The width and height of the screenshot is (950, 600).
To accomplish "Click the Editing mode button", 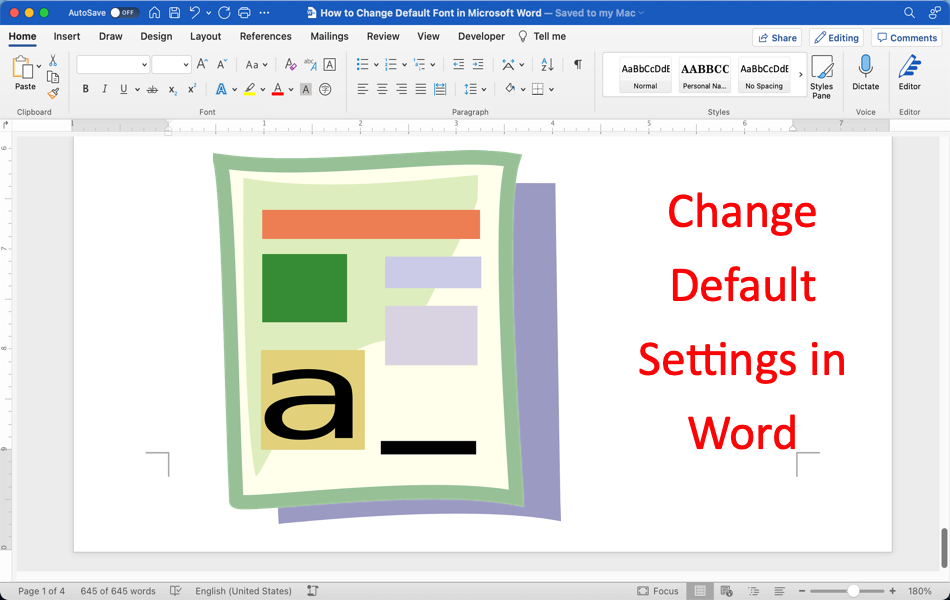I will [836, 38].
